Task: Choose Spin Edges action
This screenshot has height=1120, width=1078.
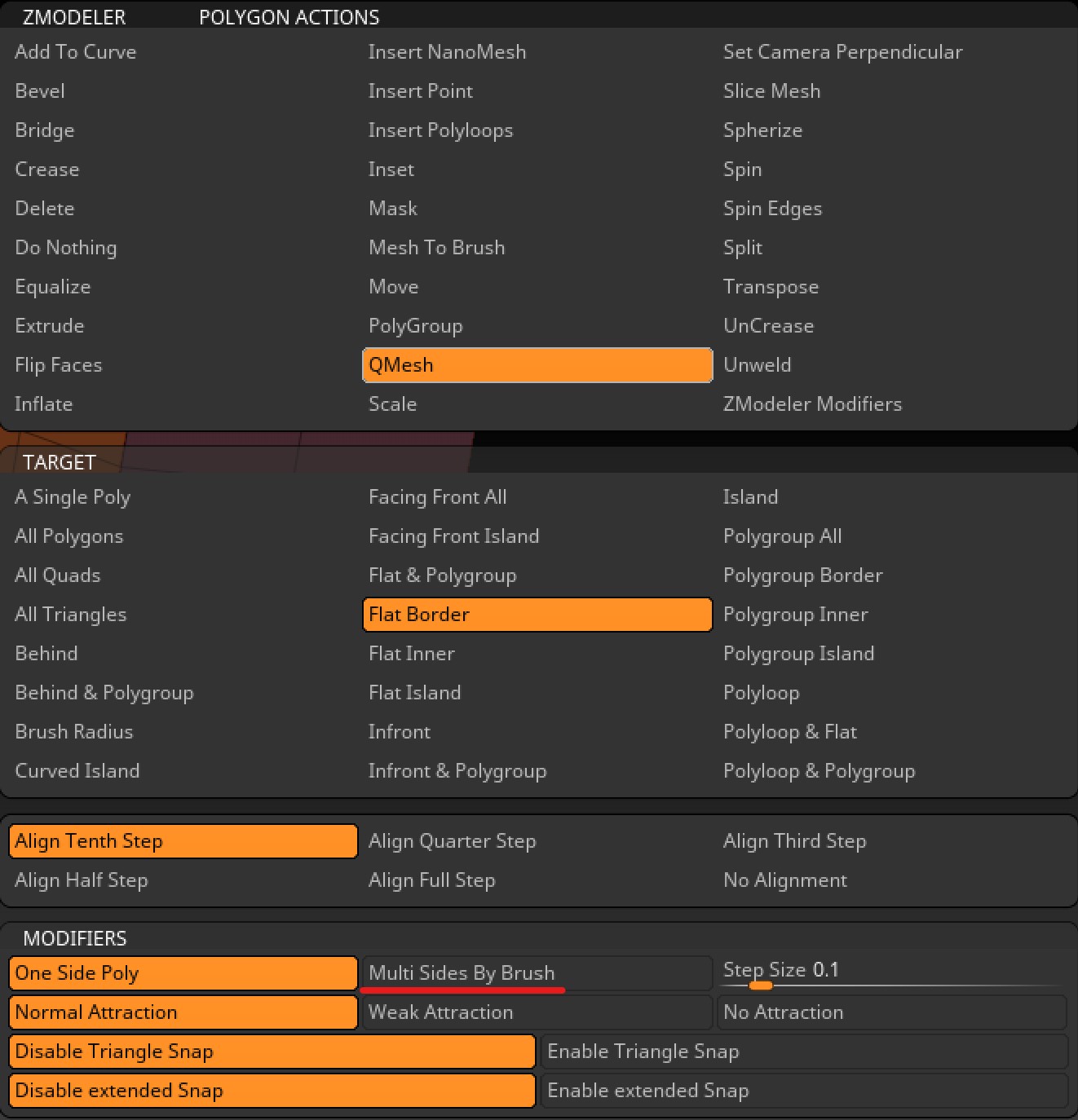Action: 772,208
